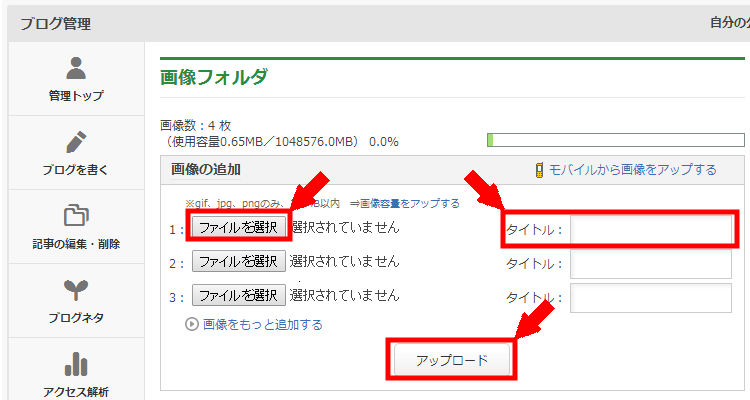The image size is (750, 400).
Task: Open モバイルから画像をアップする link
Action: point(632,170)
